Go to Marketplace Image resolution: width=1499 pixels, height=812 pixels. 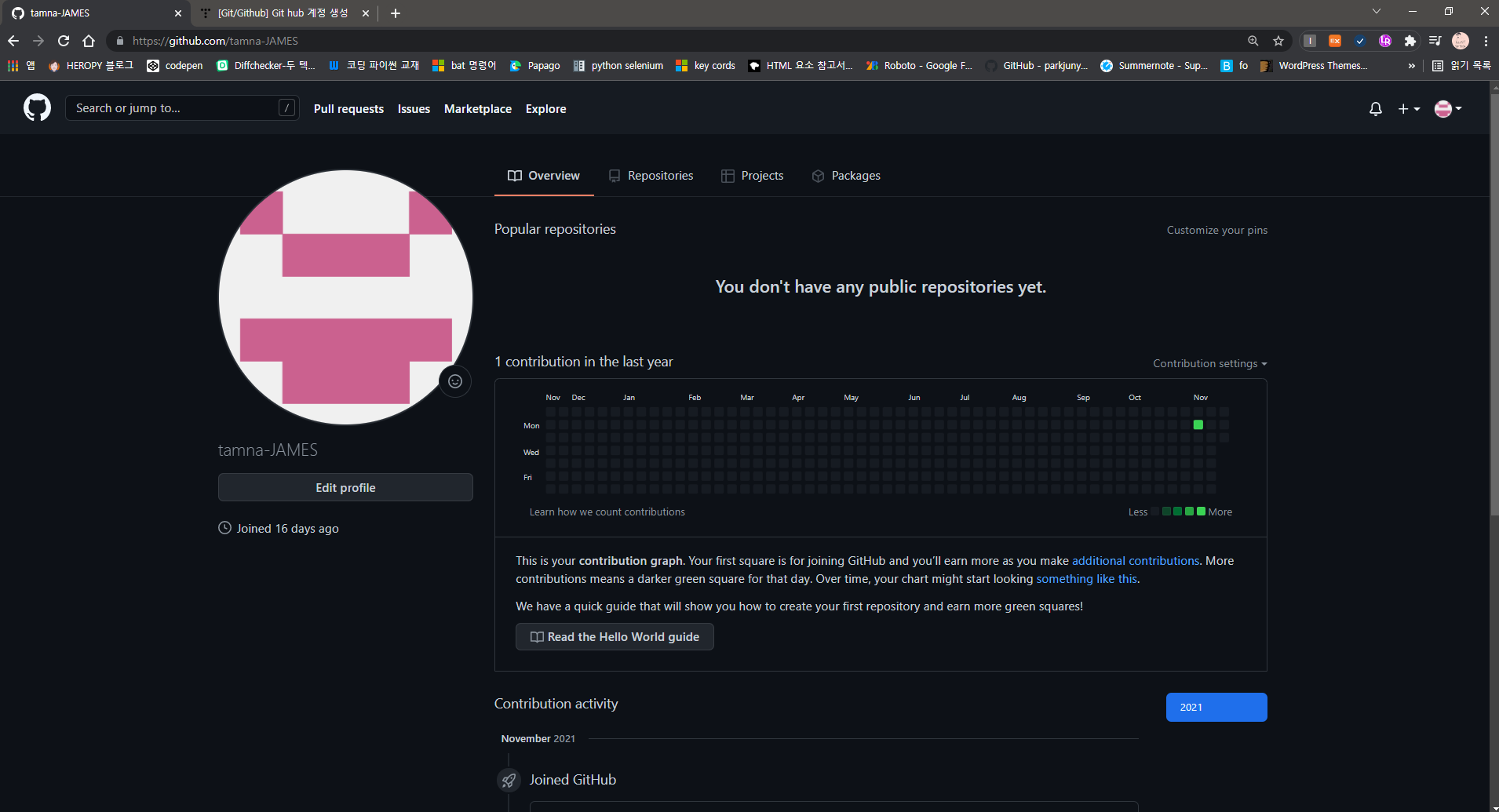click(478, 109)
